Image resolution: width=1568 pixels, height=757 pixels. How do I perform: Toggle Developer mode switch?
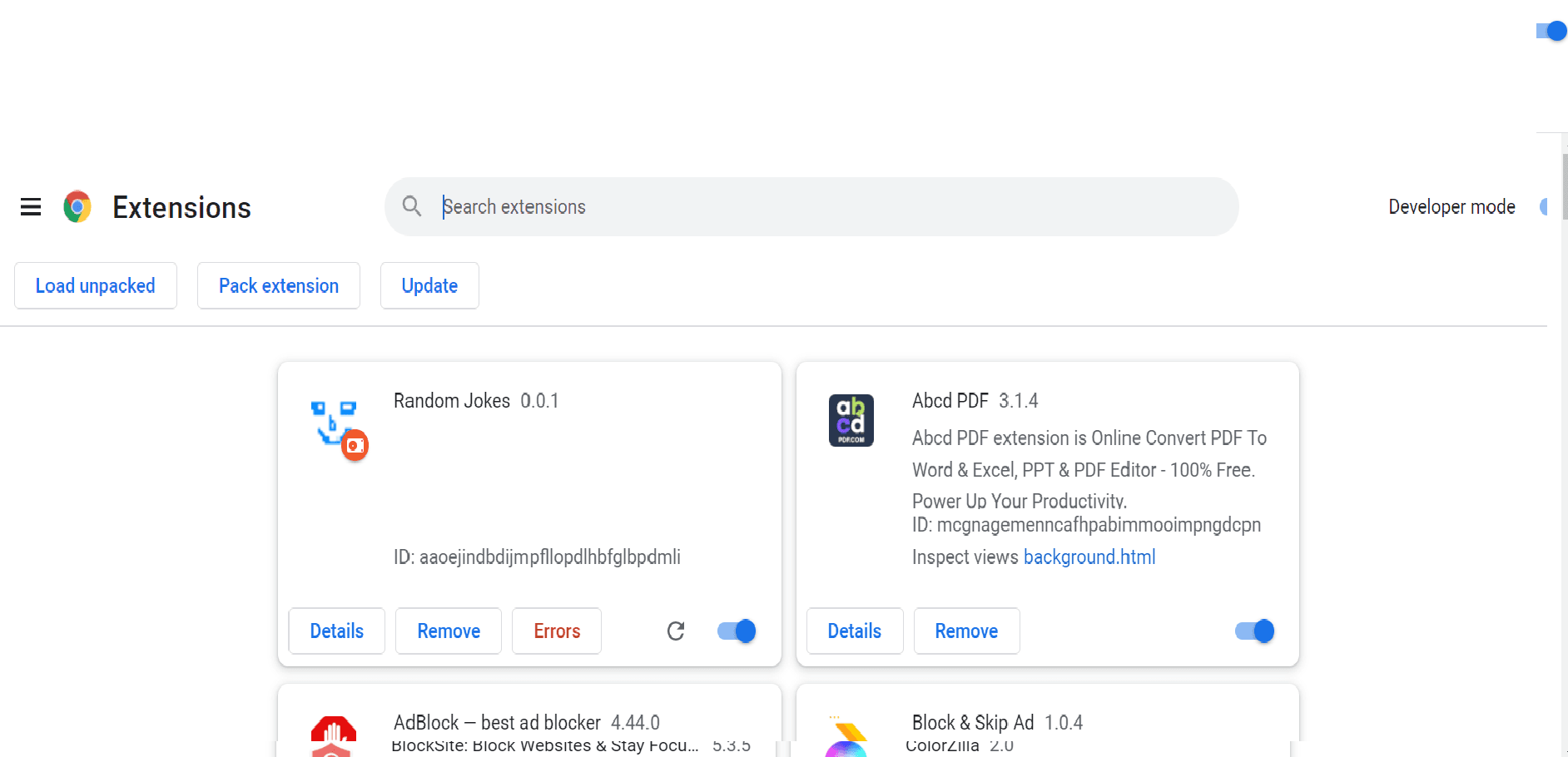pyautogui.click(x=1544, y=207)
